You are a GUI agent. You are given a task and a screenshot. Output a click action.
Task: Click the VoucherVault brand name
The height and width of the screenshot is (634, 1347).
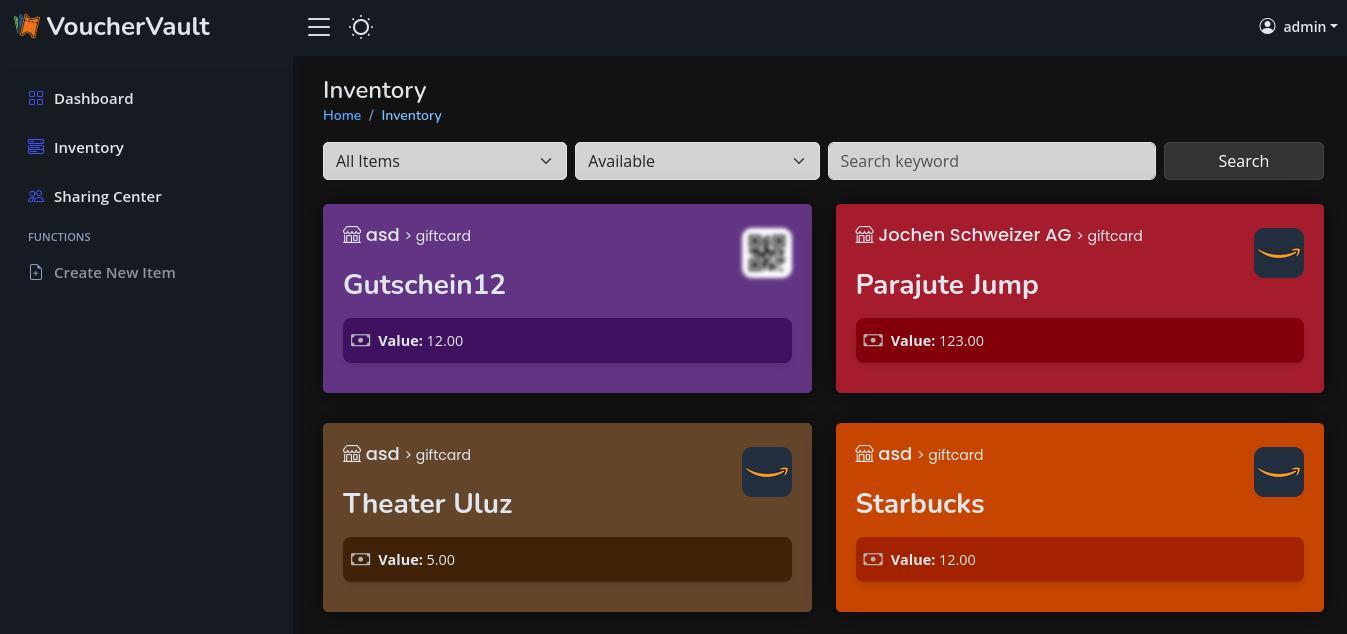coord(128,27)
